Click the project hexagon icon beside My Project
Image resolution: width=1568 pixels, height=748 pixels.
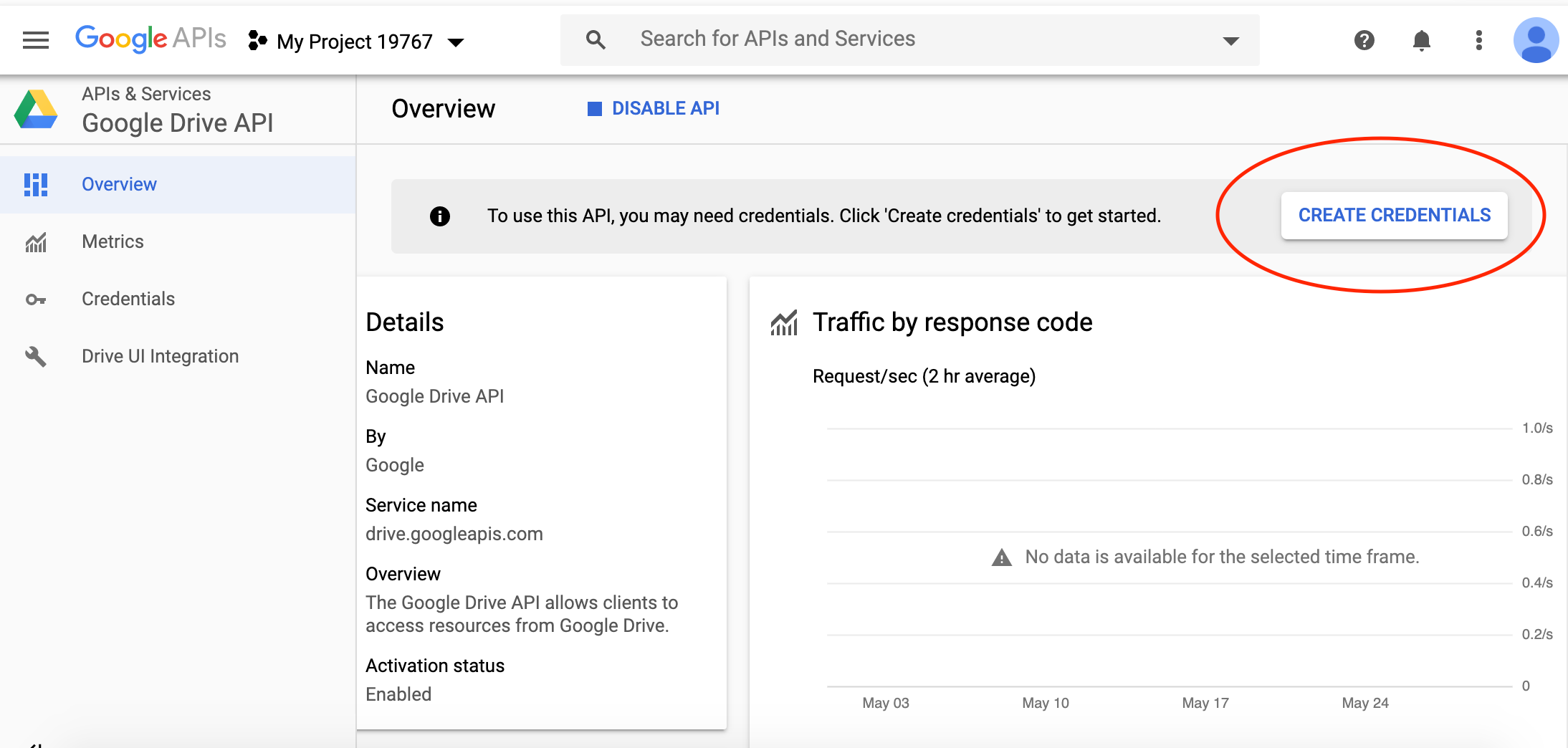click(257, 41)
